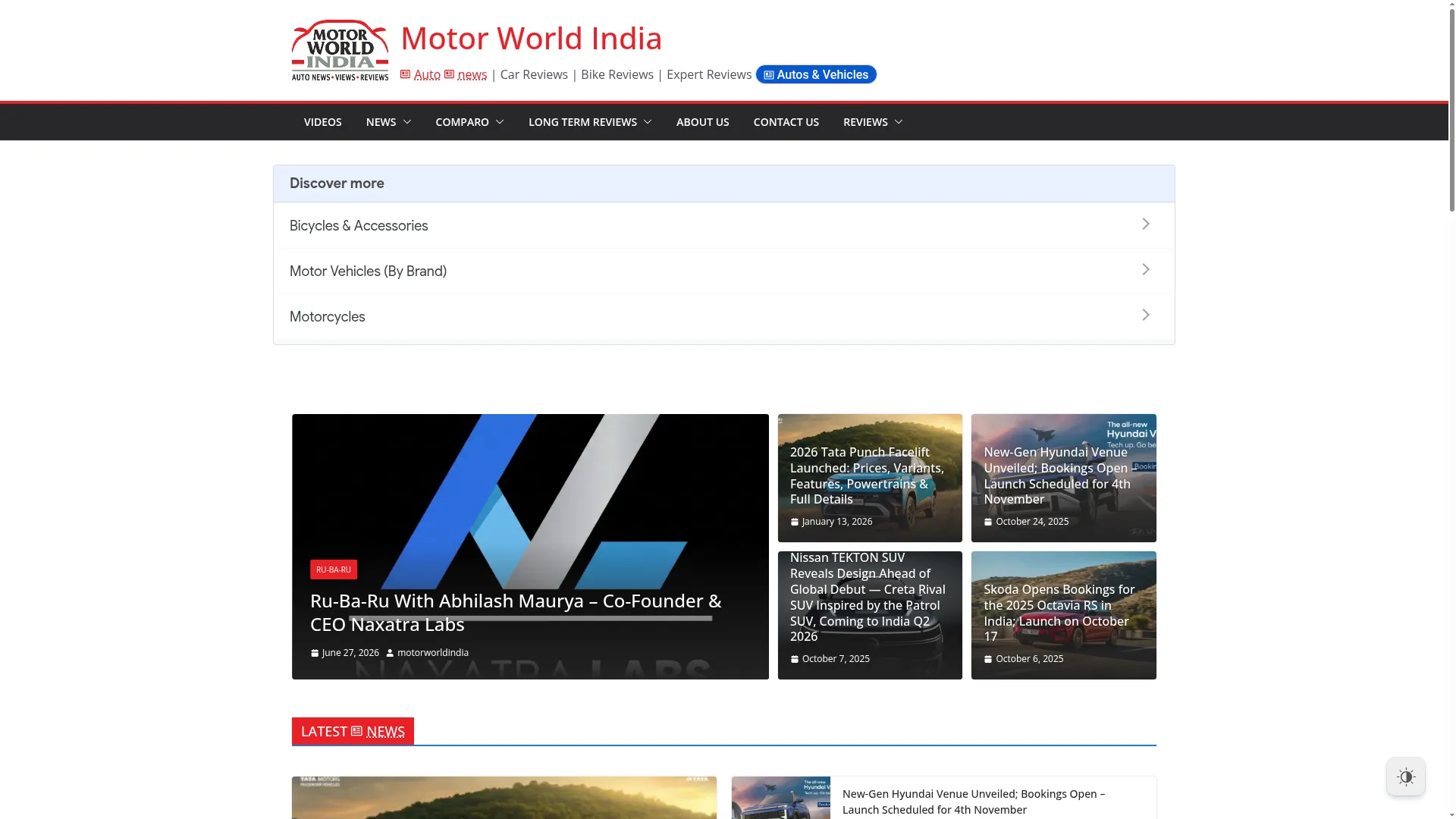Open Hyundai Venue article in Latest News list
Image resolution: width=1456 pixels, height=819 pixels.
(974, 802)
